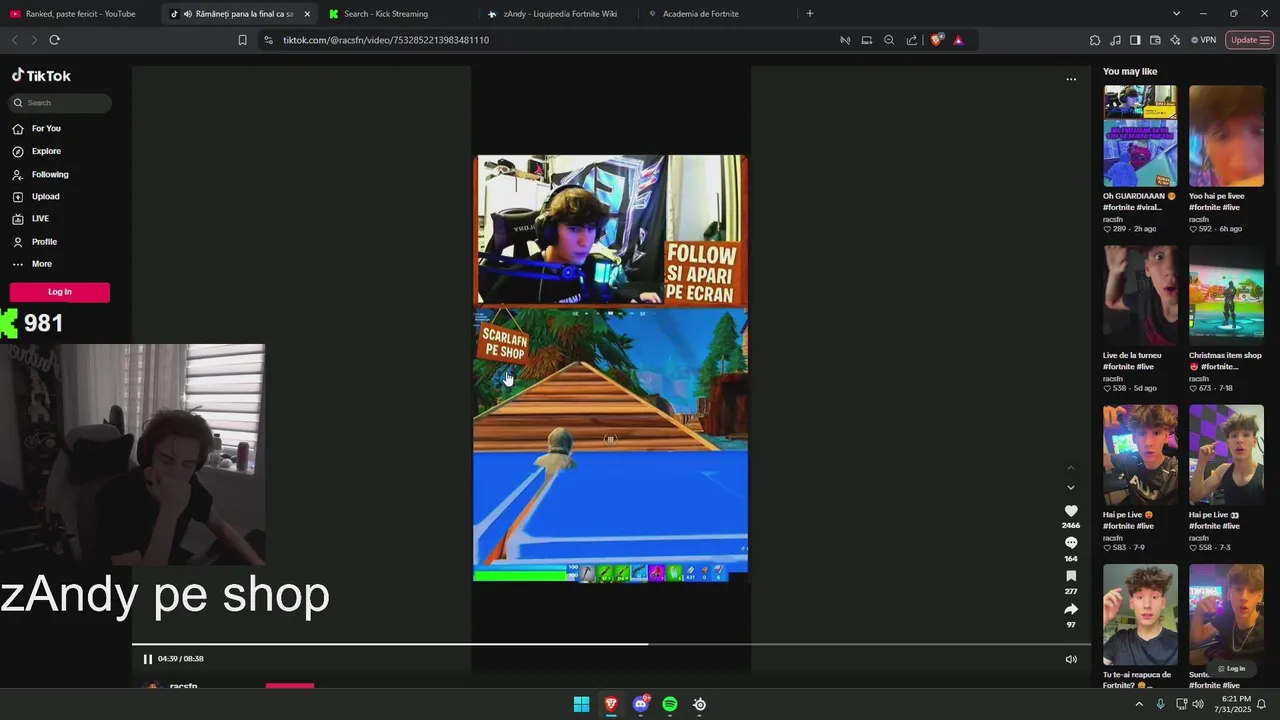Close the TikTok tab
Viewport: 1280px width, 720px height.
[307, 14]
